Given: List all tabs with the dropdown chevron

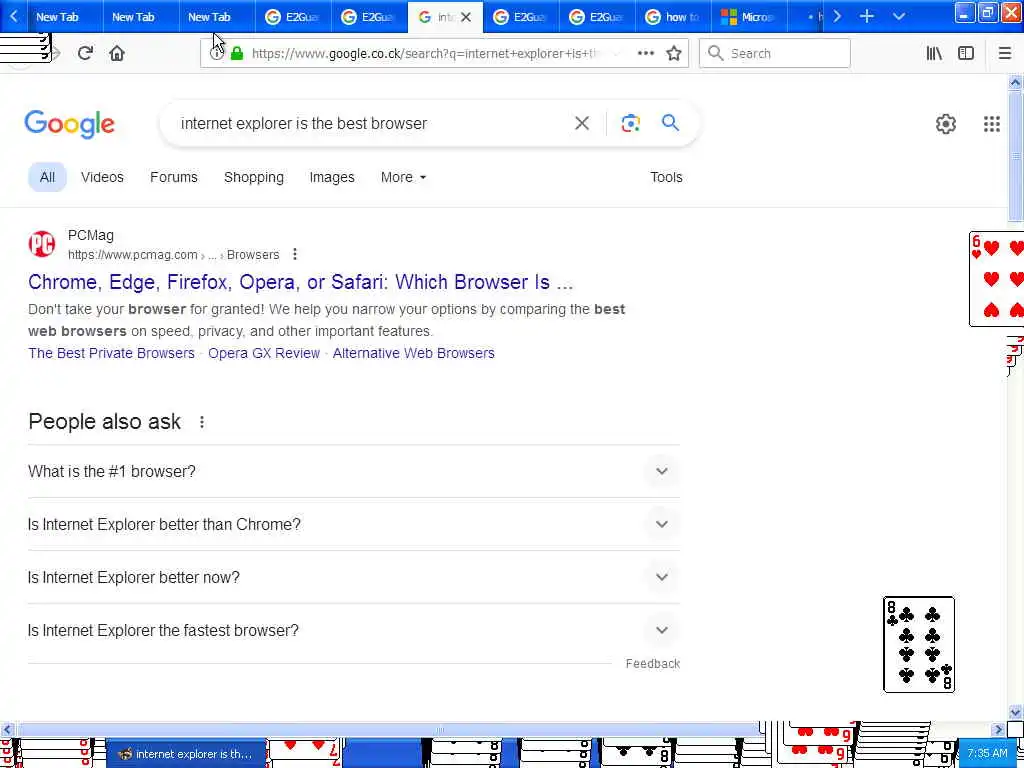Looking at the screenshot, I should tap(899, 16).
